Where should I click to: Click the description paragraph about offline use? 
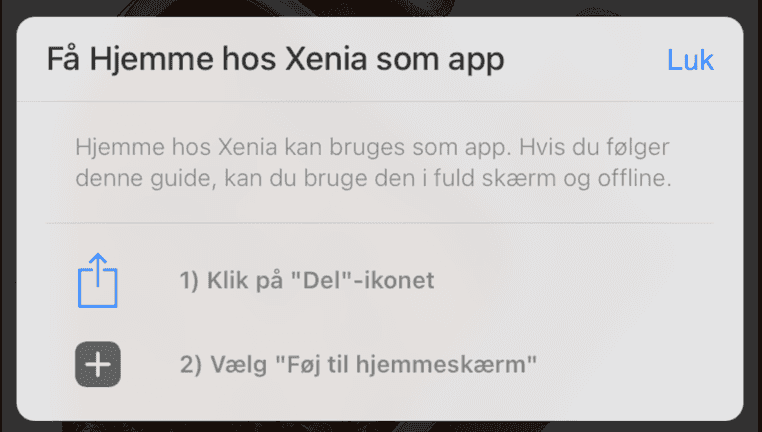click(x=373, y=162)
